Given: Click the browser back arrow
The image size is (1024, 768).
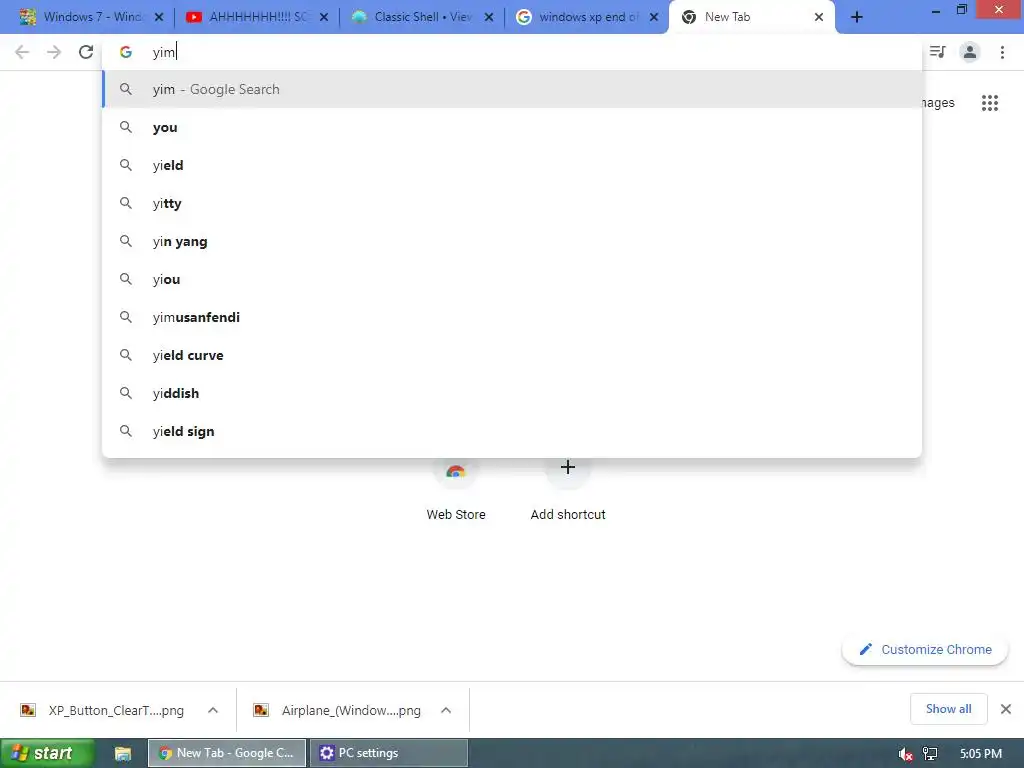Looking at the screenshot, I should pyautogui.click(x=22, y=52).
